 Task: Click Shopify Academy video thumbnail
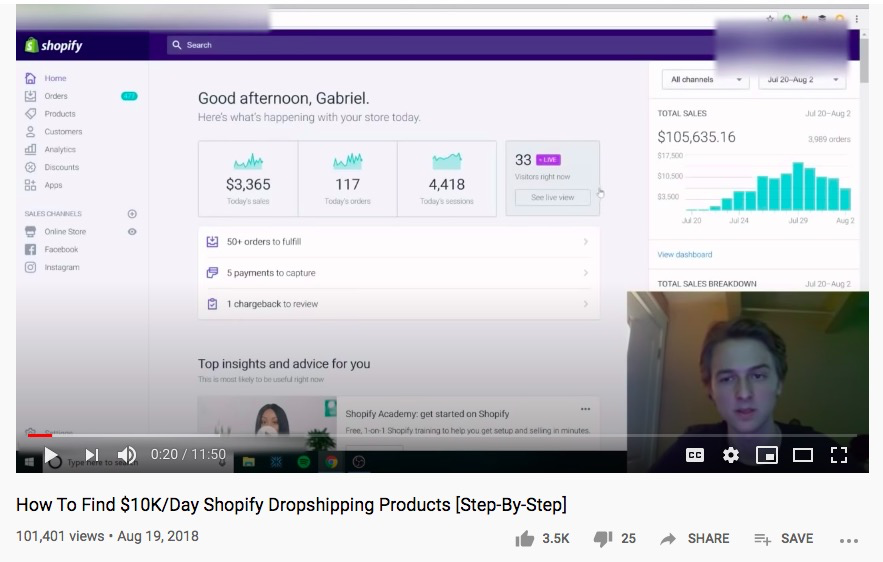267,423
